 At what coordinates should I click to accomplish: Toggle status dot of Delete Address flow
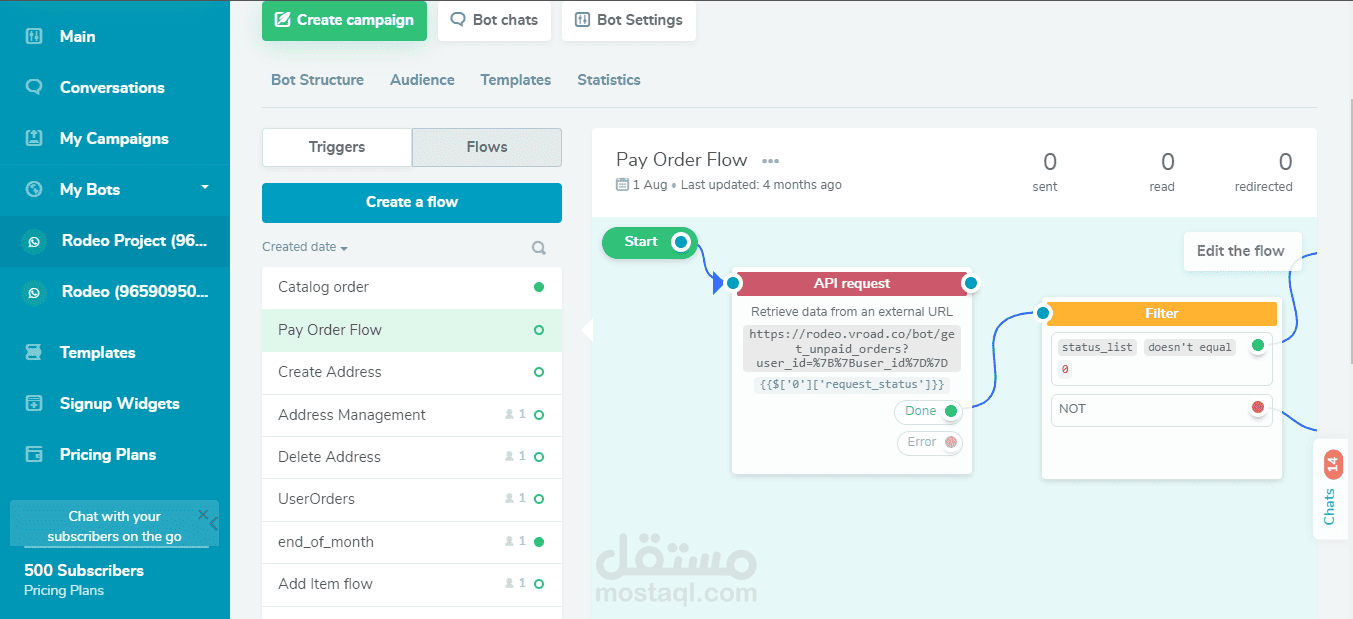[539, 457]
